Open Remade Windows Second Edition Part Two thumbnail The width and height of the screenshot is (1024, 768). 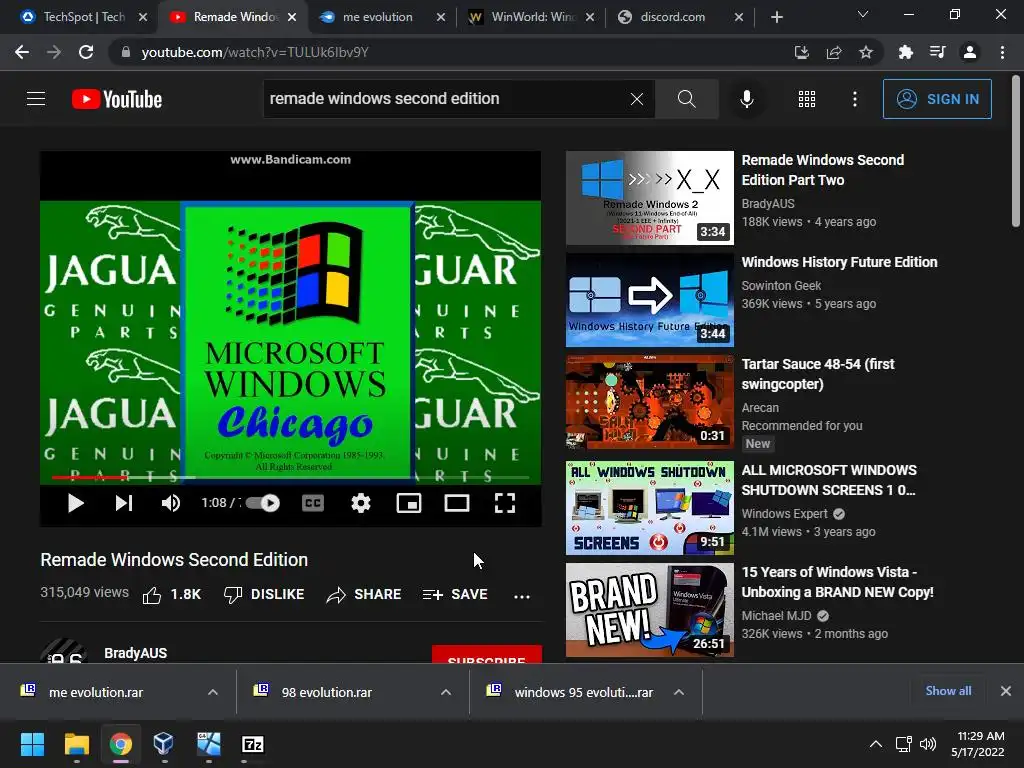650,198
